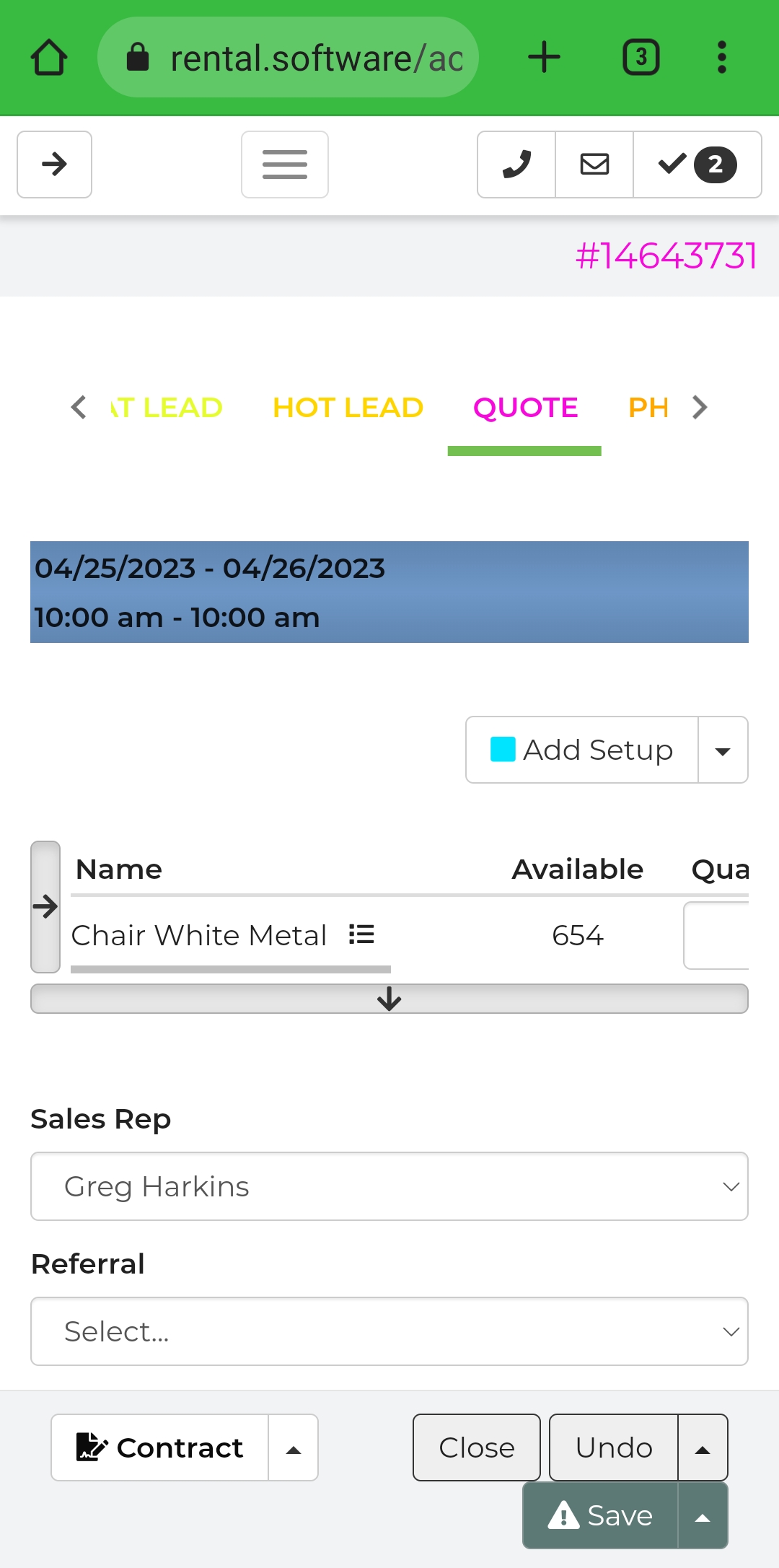Viewport: 779px width, 1568px height.
Task: Click the Undo button
Action: (x=614, y=1447)
